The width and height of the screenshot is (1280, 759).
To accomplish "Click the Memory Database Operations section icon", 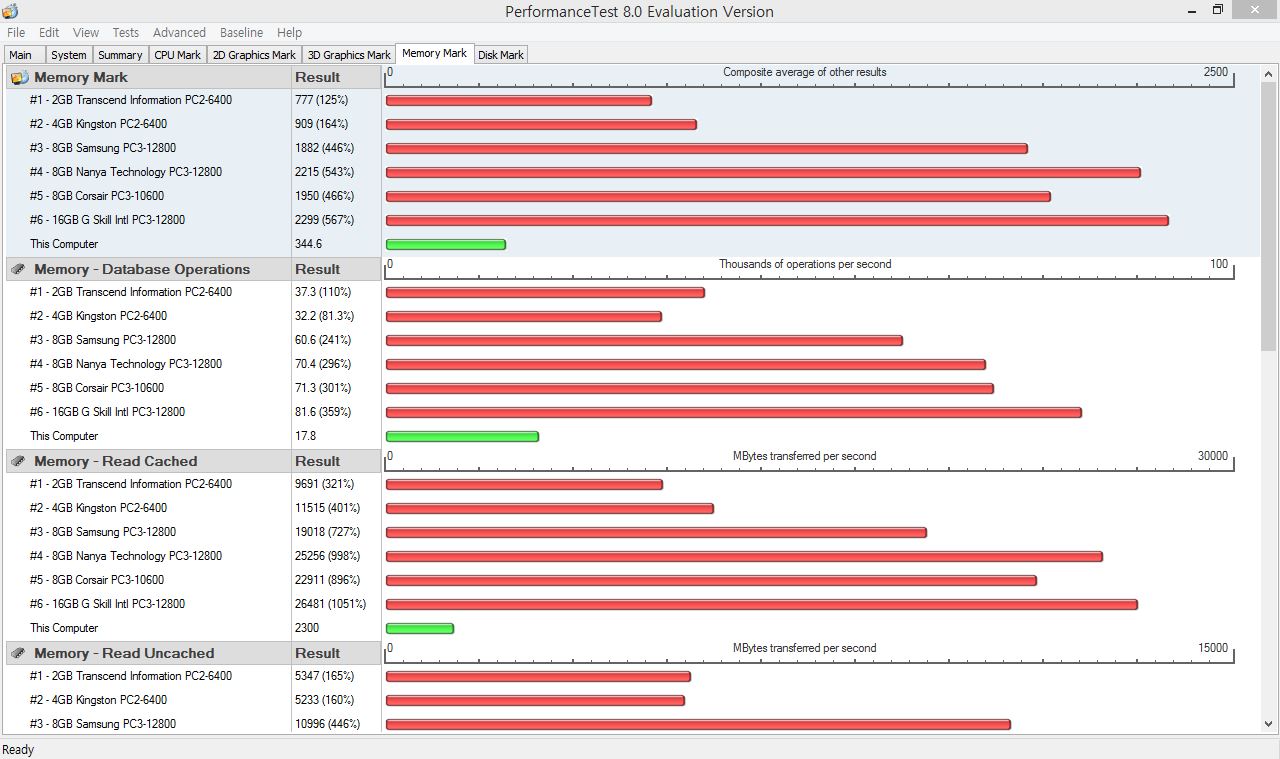I will [18, 269].
